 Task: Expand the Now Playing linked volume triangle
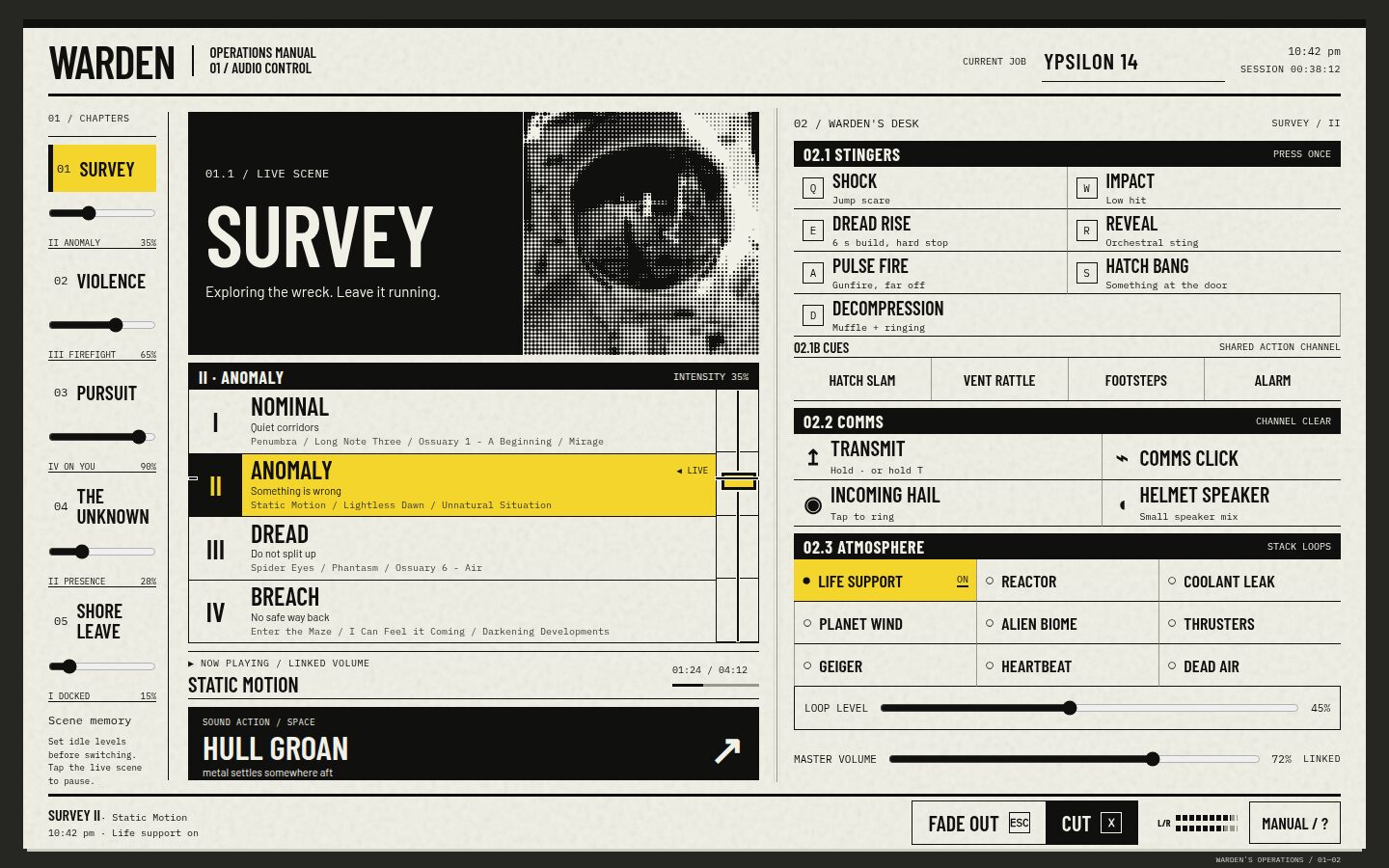coord(191,664)
